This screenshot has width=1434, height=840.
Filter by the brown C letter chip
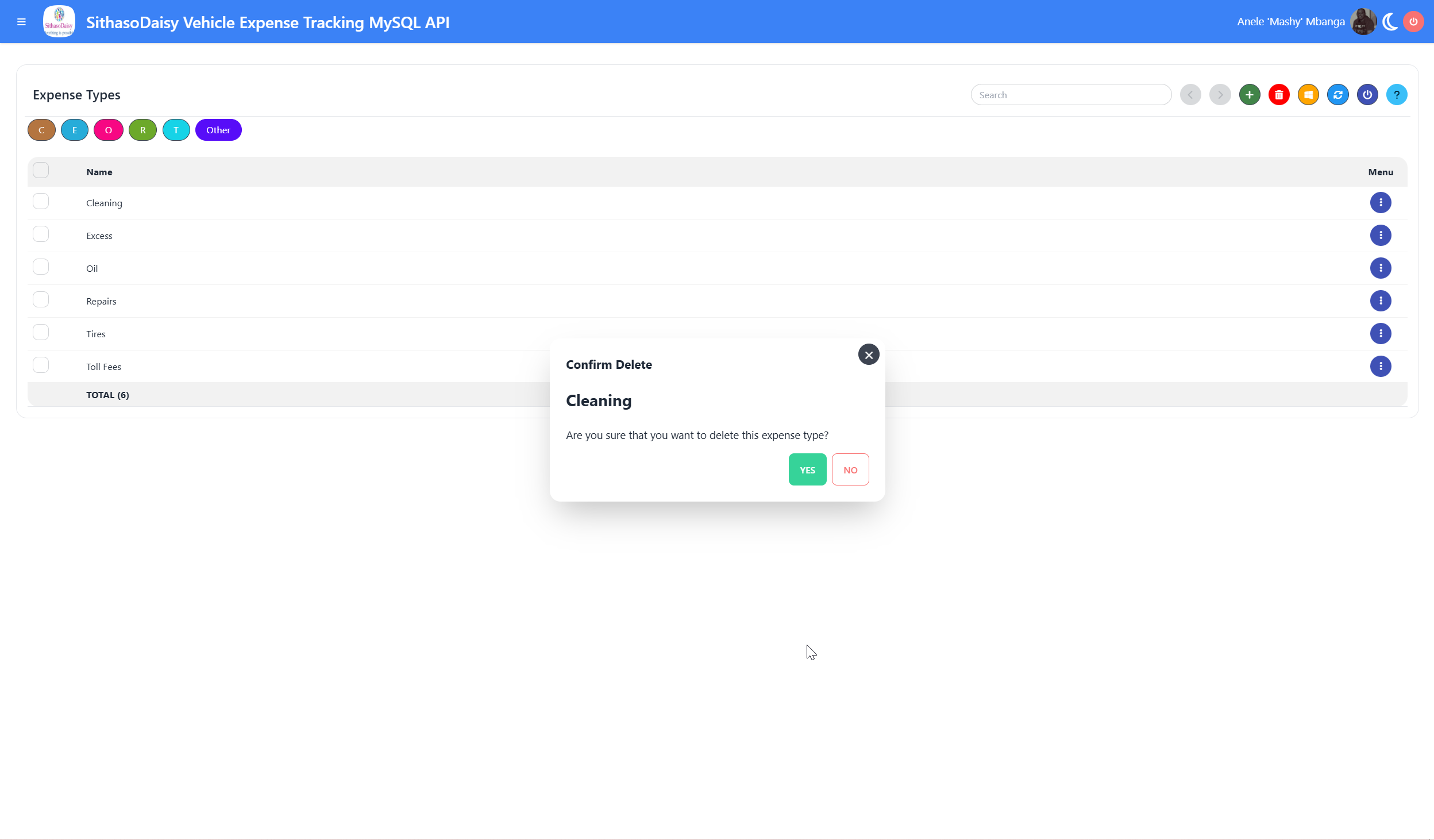[41, 130]
